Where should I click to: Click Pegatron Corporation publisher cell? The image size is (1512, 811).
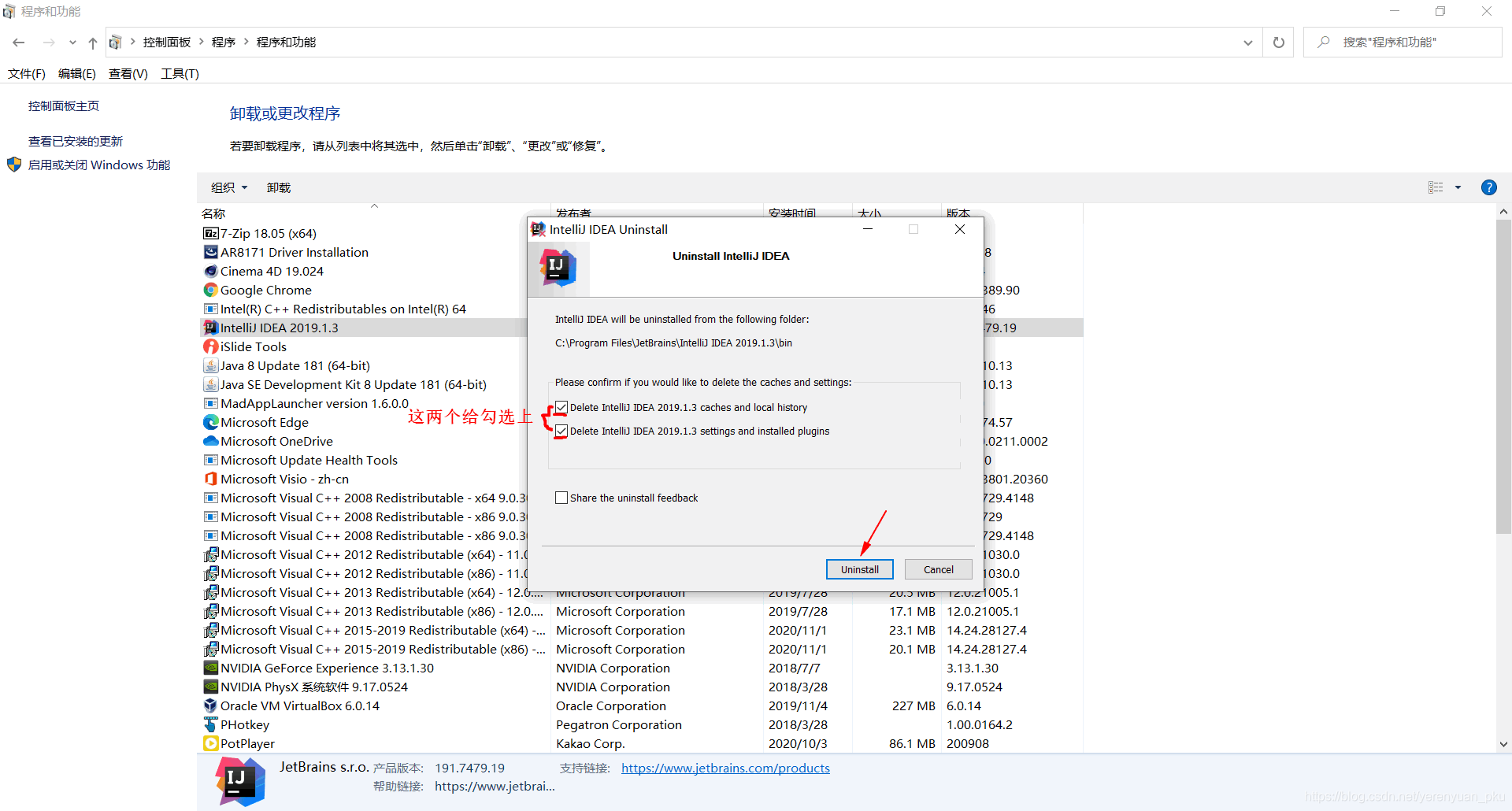[619, 724]
